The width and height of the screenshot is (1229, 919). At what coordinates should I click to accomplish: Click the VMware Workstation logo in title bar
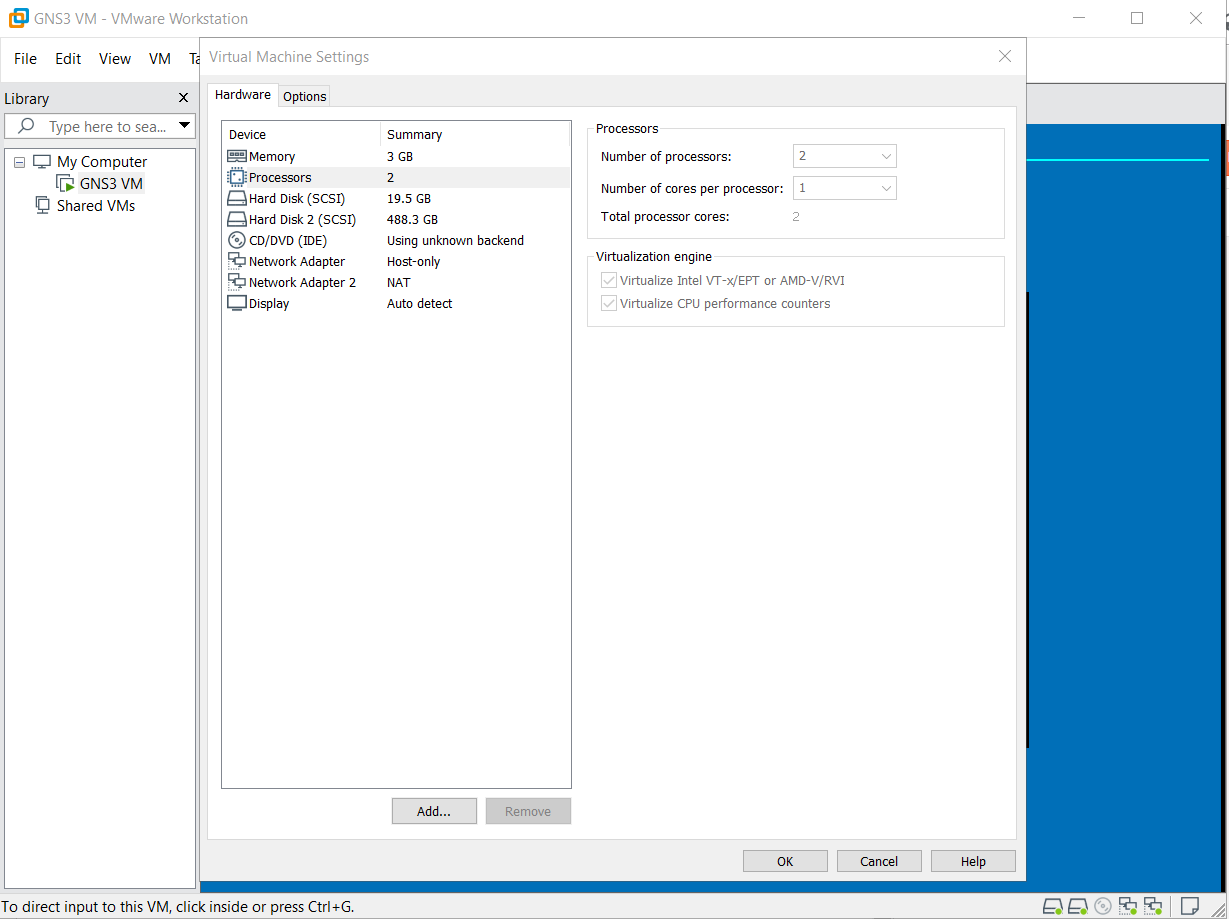(x=18, y=19)
